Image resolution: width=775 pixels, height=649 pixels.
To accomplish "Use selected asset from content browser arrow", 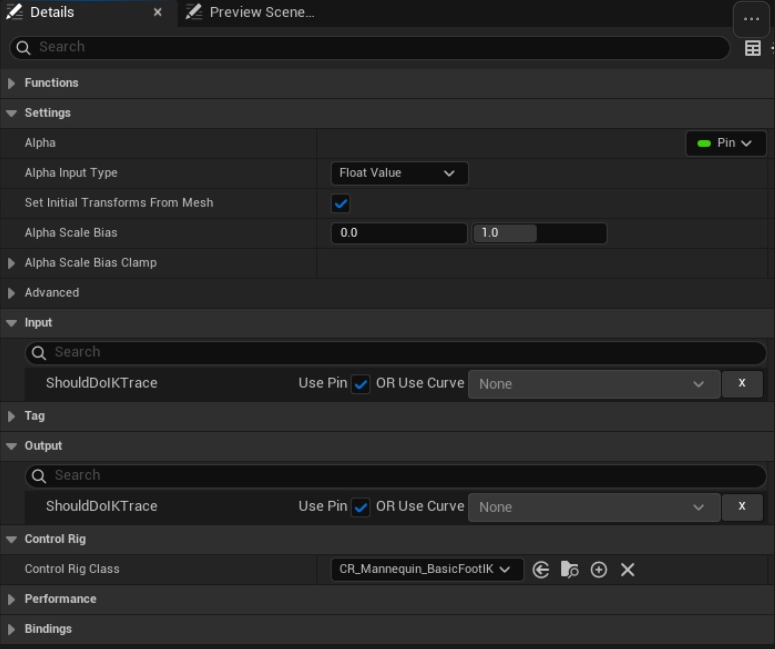I will tap(541, 570).
